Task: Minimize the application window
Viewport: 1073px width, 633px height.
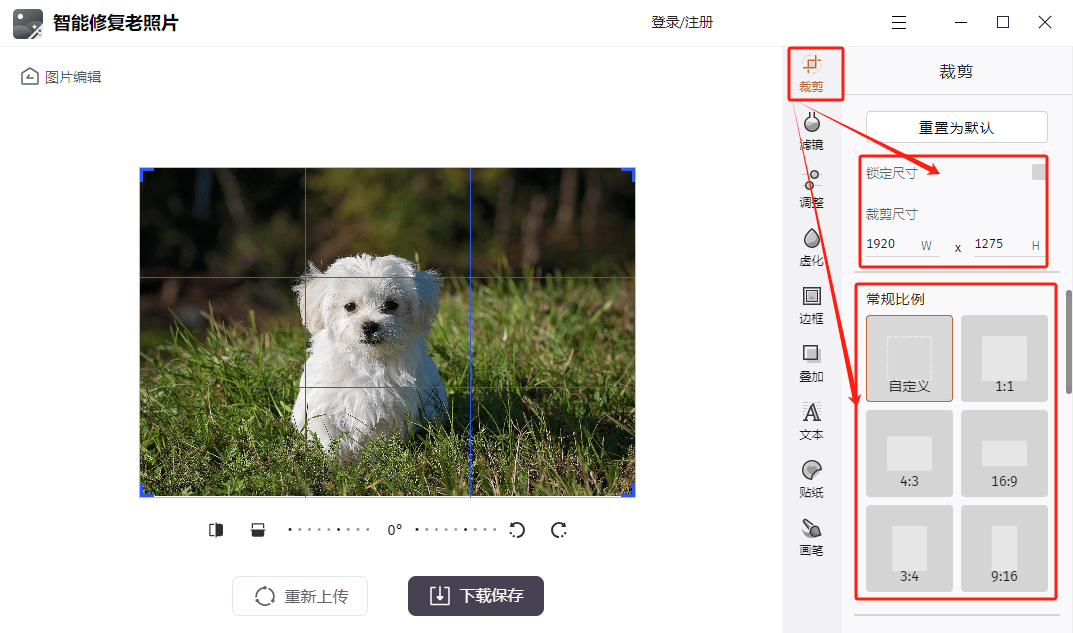Action: (x=961, y=23)
